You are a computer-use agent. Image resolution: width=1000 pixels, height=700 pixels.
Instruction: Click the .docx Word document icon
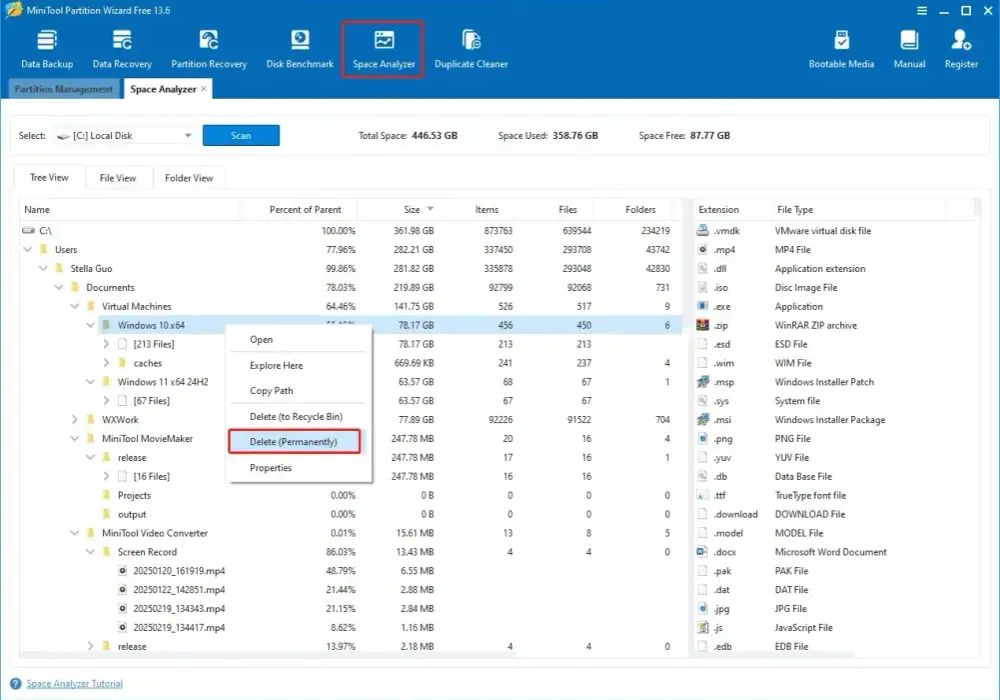pyautogui.click(x=702, y=551)
